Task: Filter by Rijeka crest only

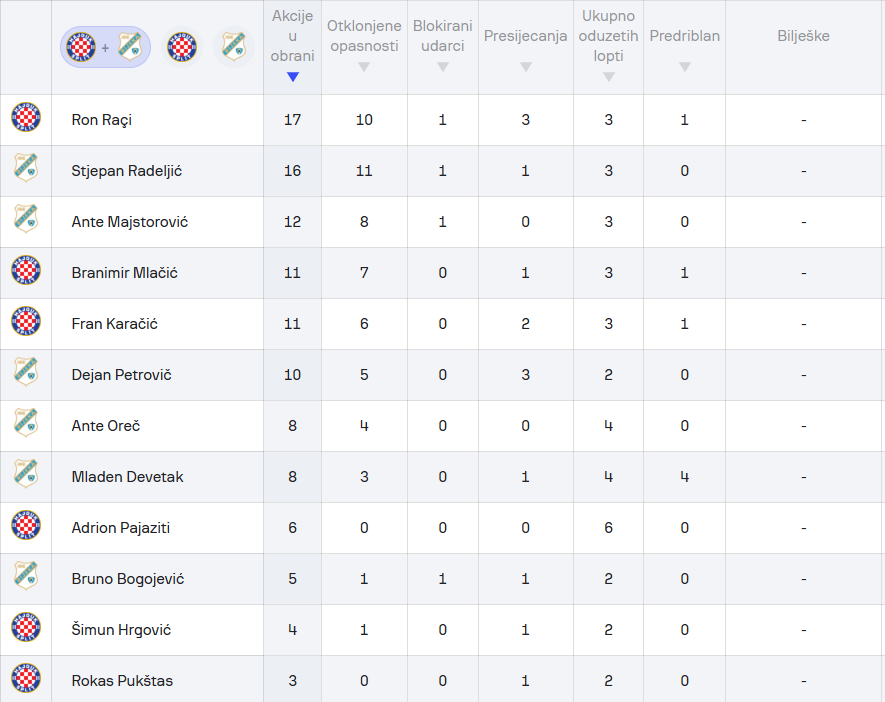Action: click(x=234, y=47)
